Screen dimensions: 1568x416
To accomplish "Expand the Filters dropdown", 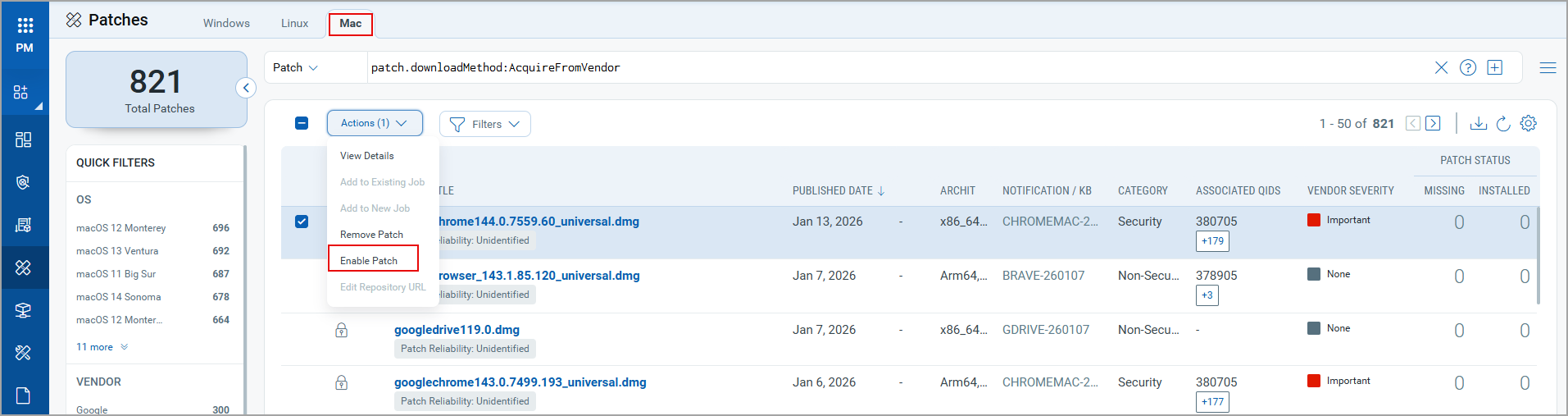I will click(x=485, y=124).
